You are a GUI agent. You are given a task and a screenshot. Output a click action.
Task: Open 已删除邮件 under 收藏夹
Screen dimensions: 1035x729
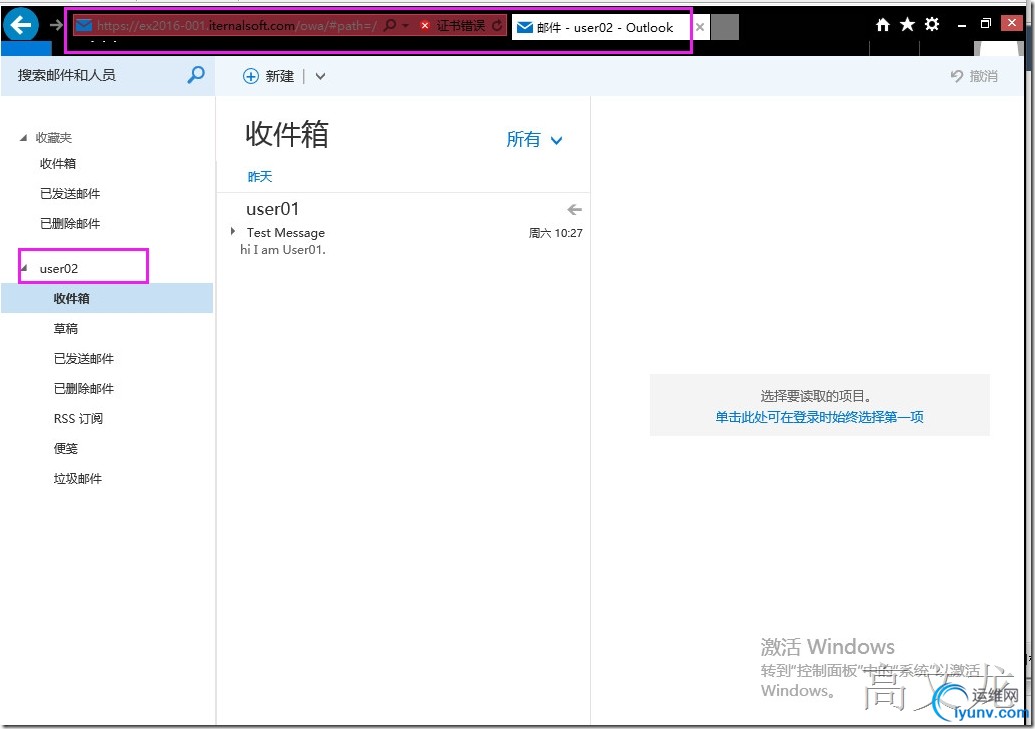(70, 223)
